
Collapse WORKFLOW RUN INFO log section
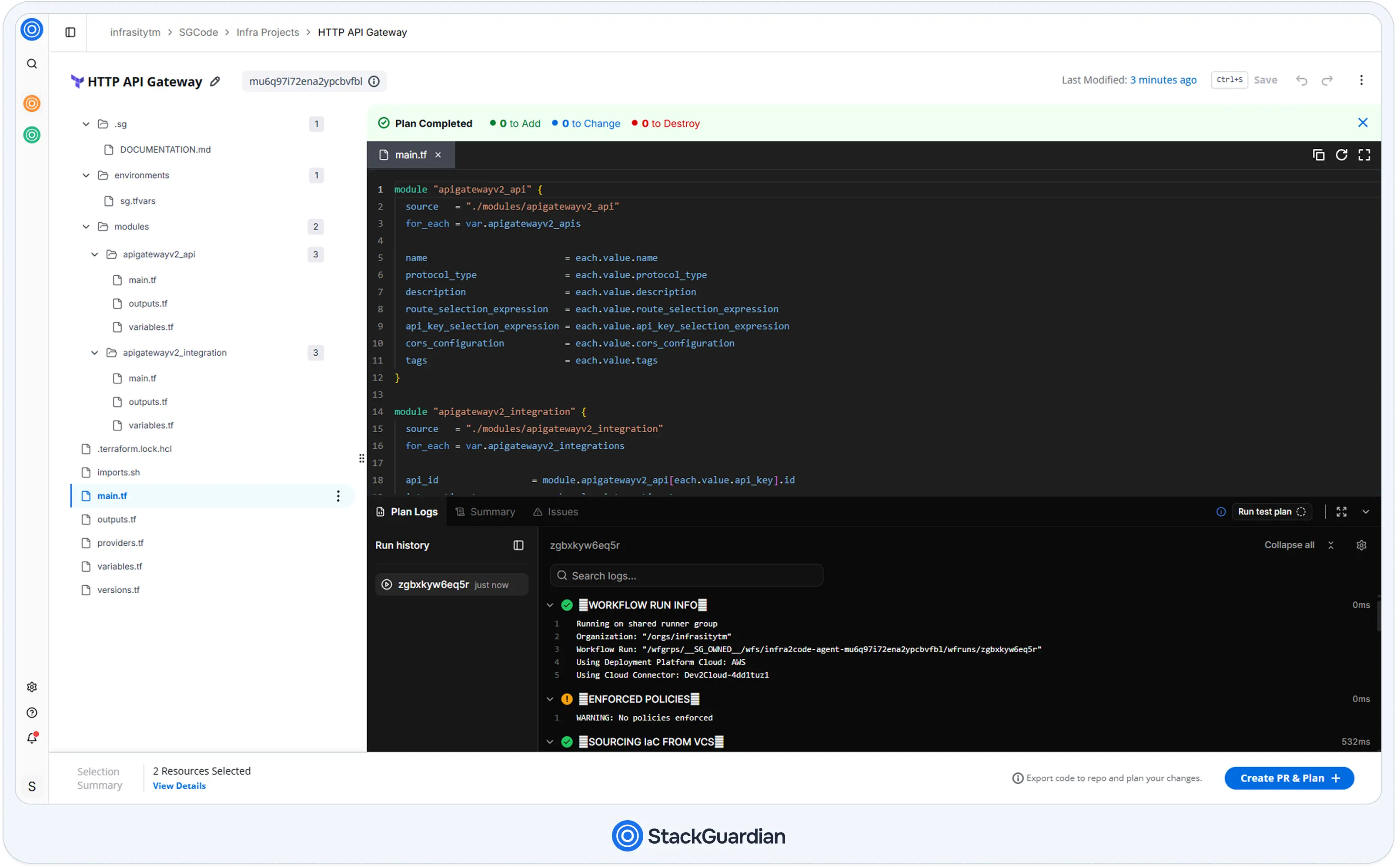tap(550, 605)
